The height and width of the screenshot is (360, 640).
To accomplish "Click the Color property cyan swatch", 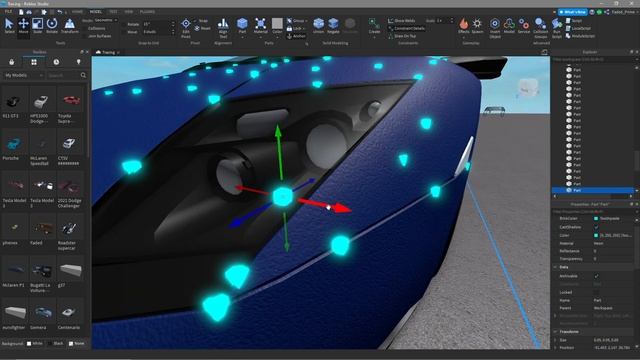I will pyautogui.click(x=596, y=236).
